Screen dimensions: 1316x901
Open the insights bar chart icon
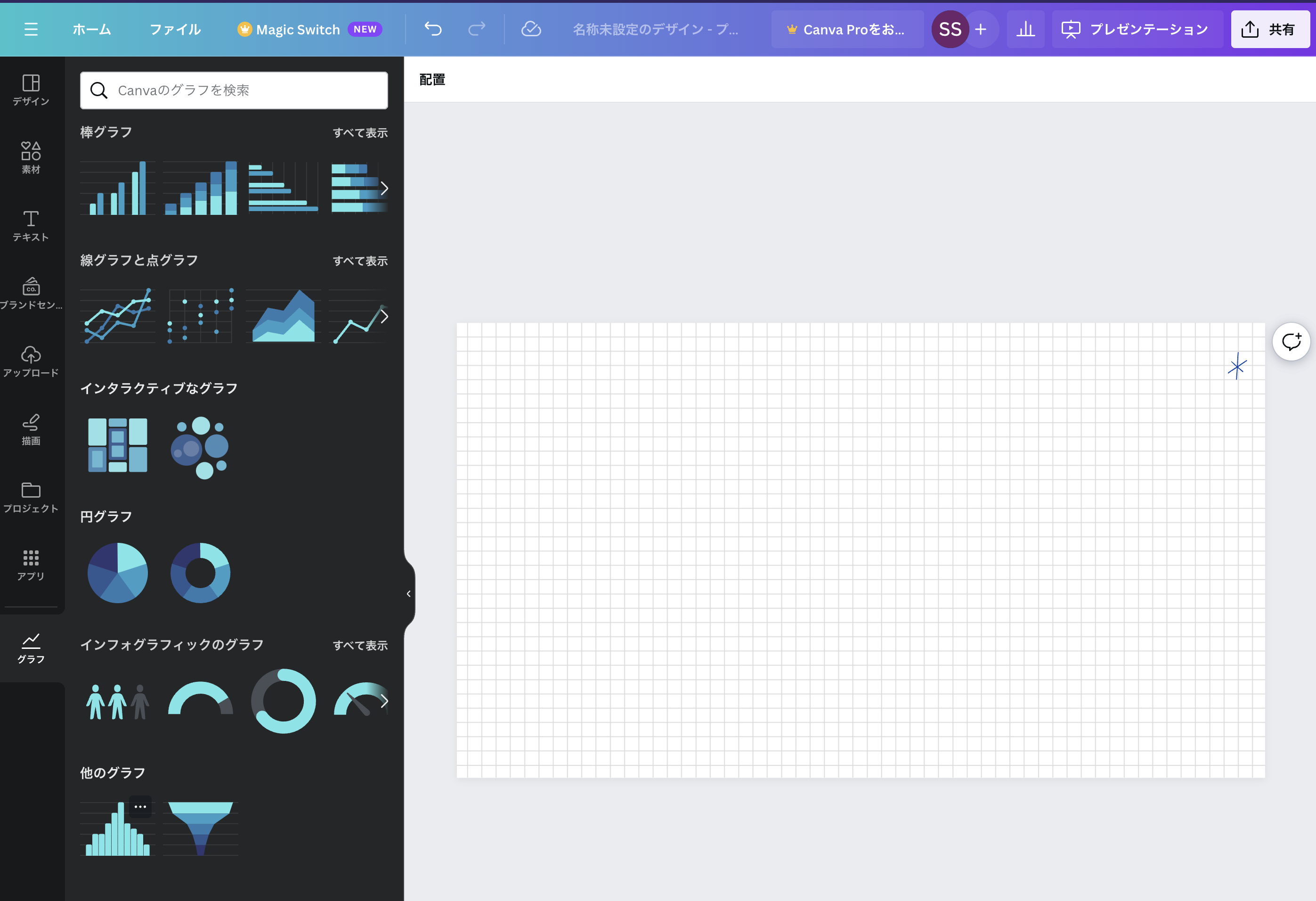coord(1025,30)
